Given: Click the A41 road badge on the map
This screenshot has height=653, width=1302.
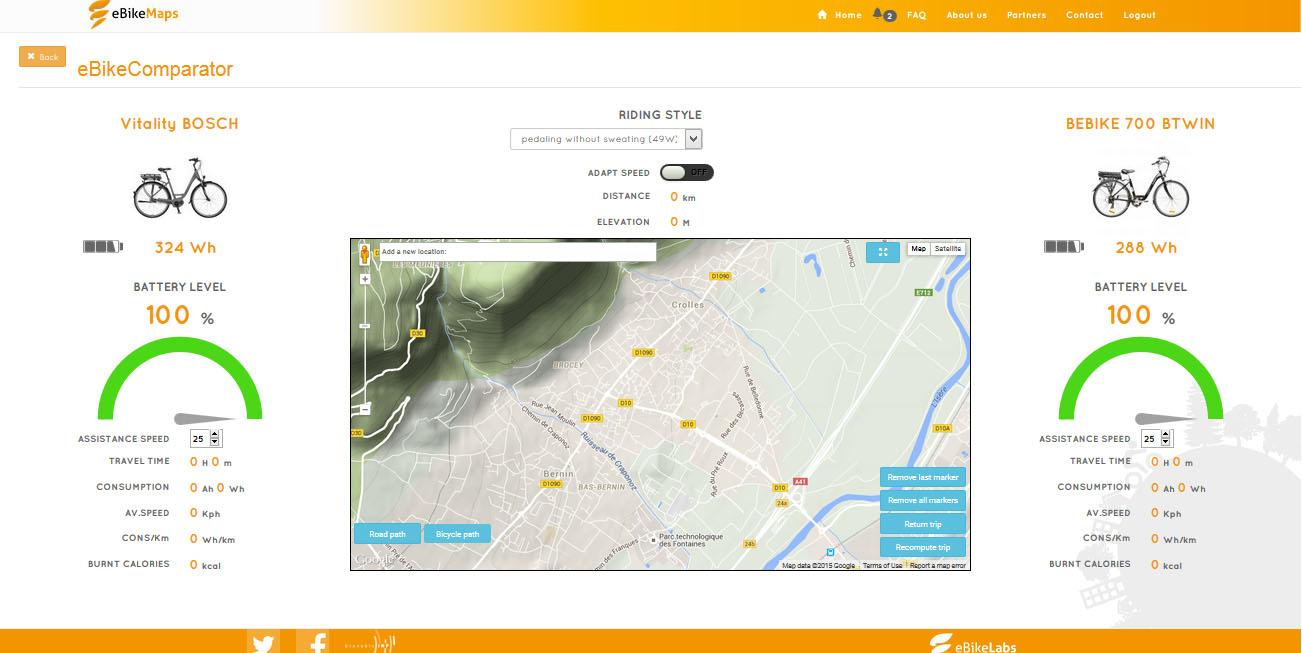Looking at the screenshot, I should 800,482.
